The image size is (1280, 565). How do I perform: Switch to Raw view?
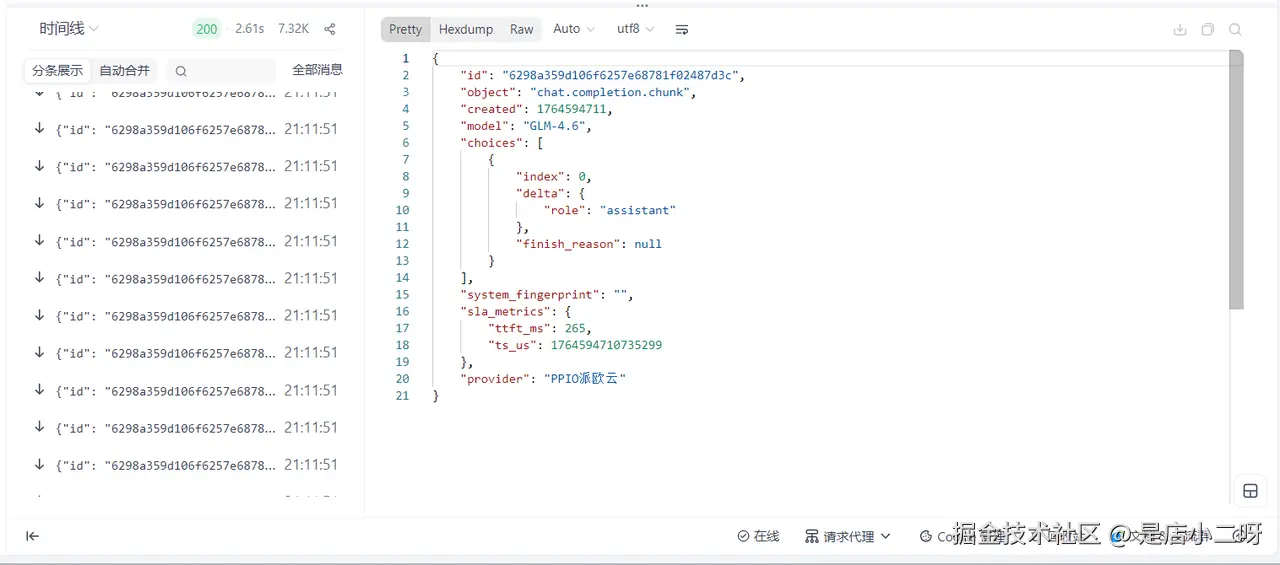pyautogui.click(x=522, y=29)
